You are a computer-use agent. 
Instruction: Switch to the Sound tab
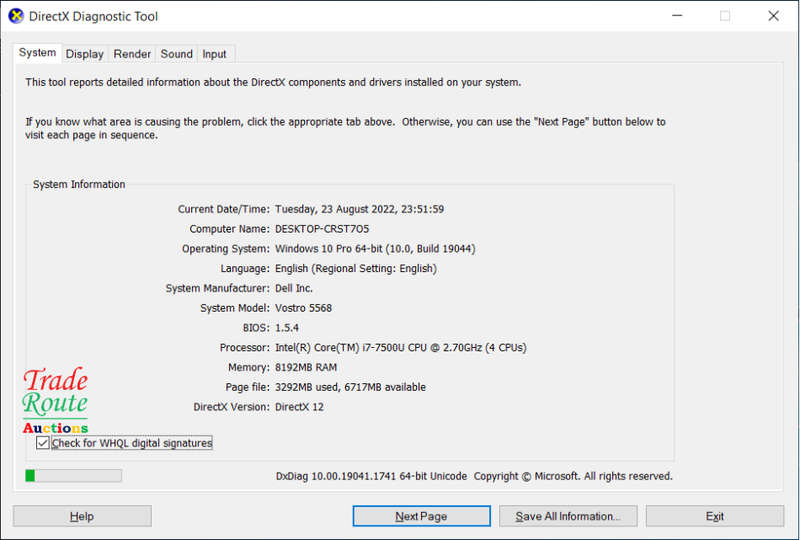(177, 54)
